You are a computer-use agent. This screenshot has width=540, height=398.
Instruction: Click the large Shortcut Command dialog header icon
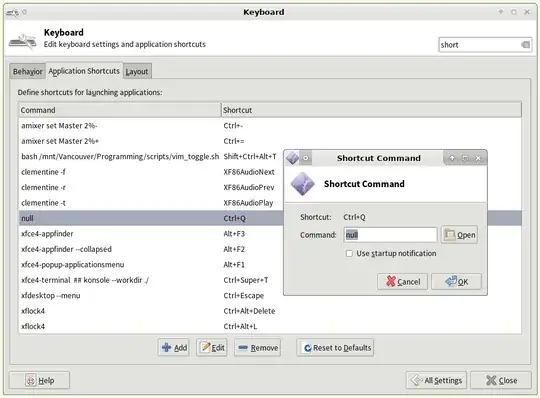(x=303, y=184)
